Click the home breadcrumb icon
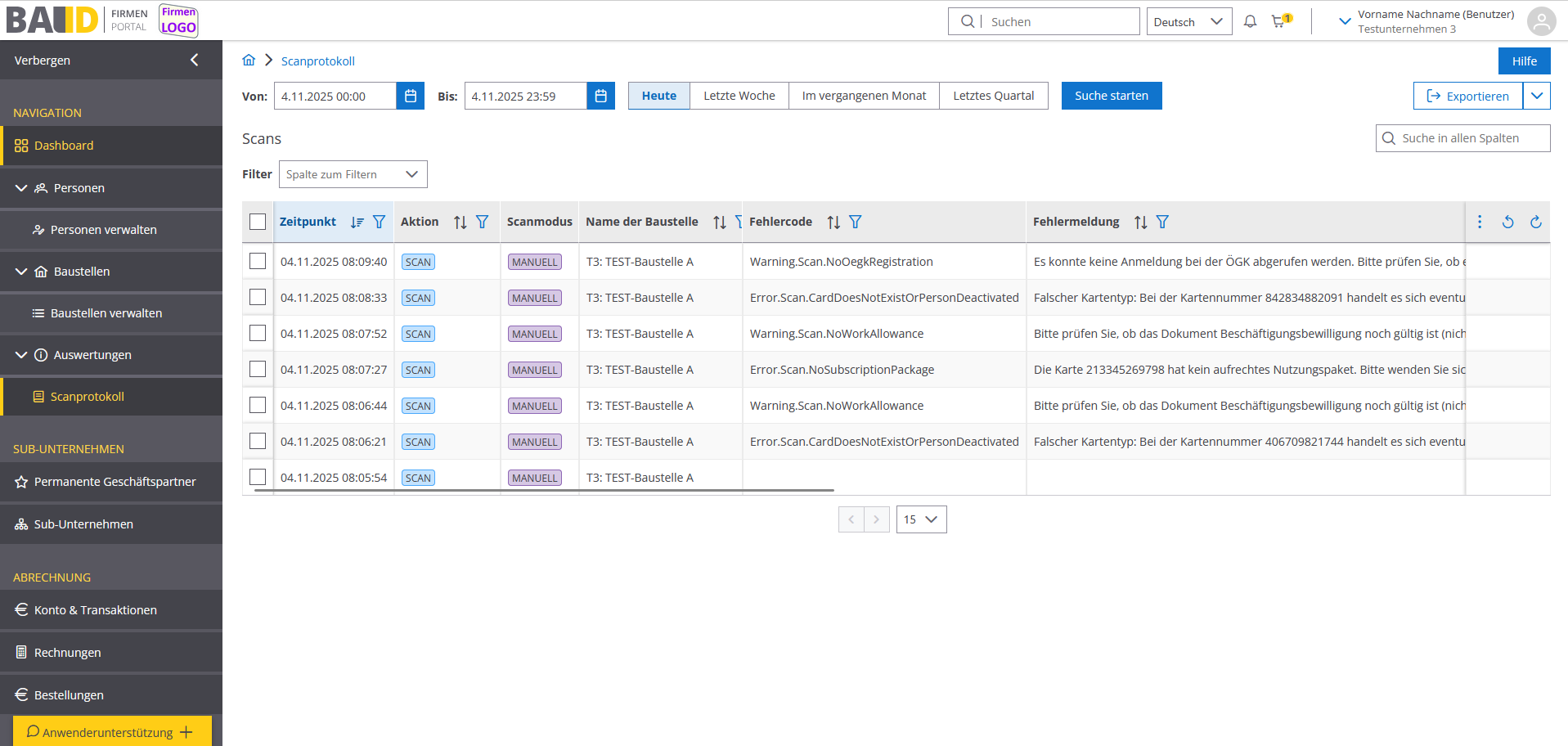 point(249,61)
